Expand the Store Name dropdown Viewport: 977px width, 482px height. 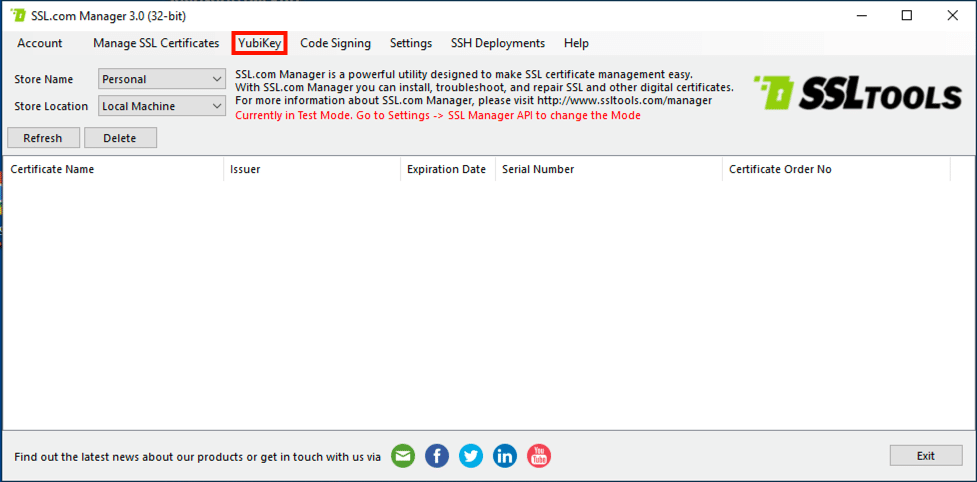point(162,79)
